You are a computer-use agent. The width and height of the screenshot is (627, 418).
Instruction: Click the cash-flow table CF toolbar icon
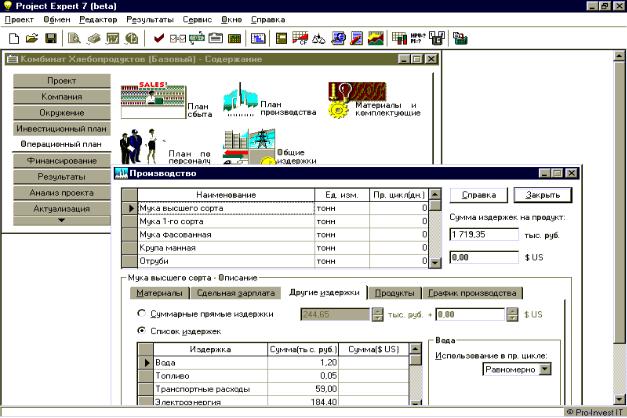coord(300,38)
